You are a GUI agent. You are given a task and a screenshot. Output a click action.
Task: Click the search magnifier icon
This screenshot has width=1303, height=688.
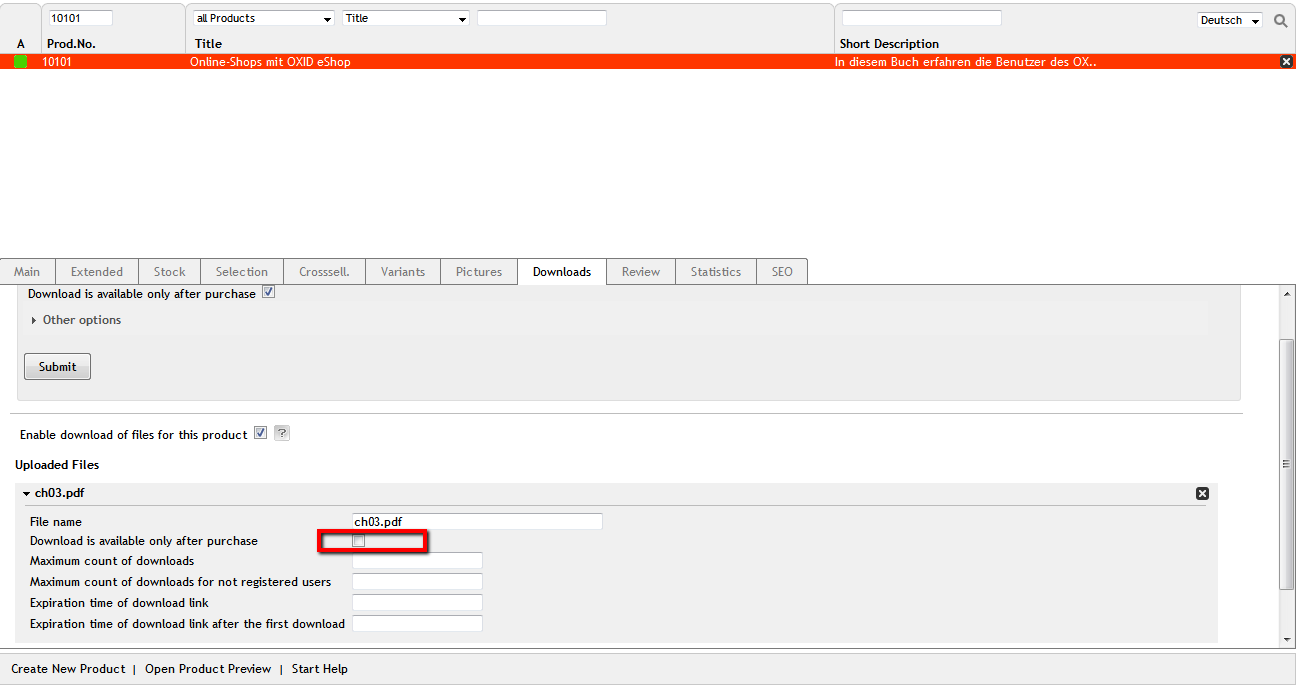pos(1280,20)
